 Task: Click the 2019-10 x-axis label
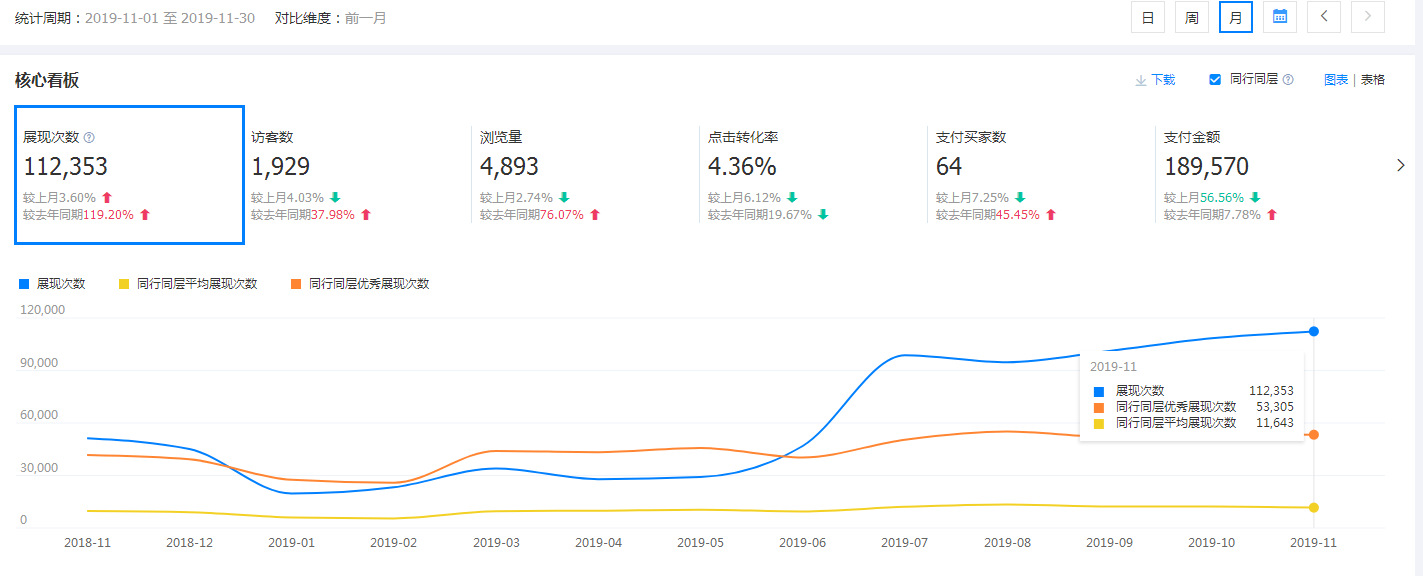tap(1211, 542)
